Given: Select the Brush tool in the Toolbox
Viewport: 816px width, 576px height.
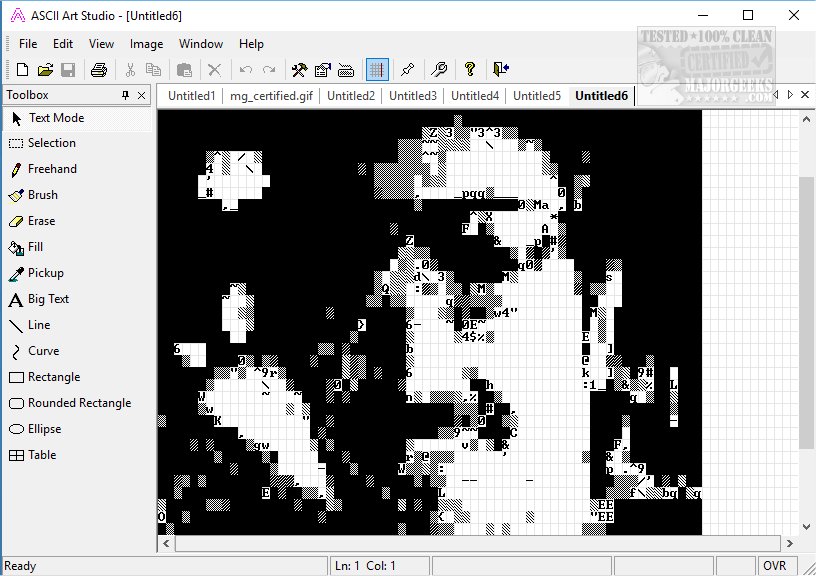Looking at the screenshot, I should pos(45,195).
